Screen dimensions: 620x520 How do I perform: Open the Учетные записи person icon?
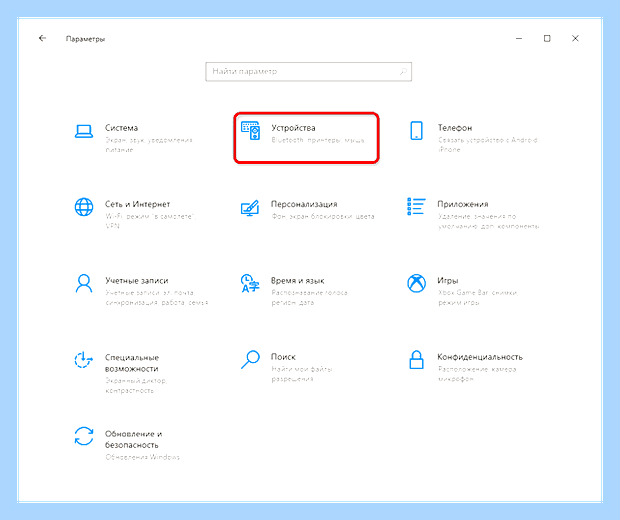(84, 284)
